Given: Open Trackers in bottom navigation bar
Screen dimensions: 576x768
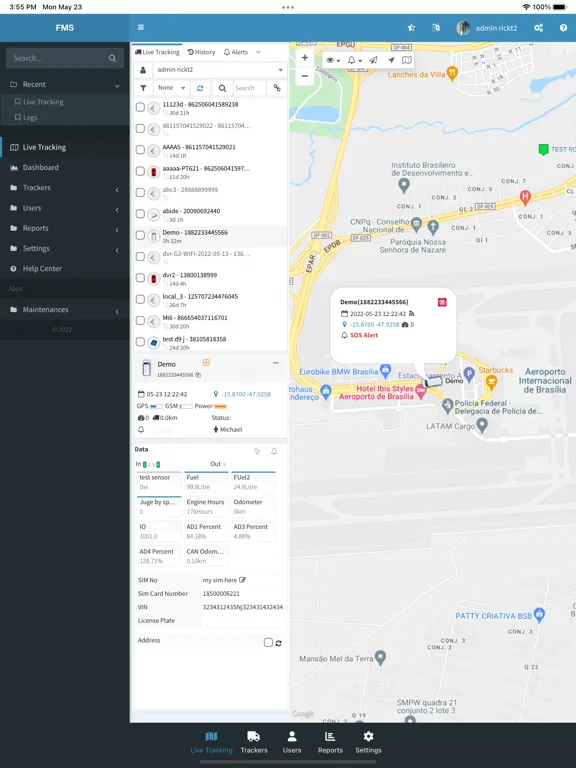Looking at the screenshot, I should pos(254,742).
